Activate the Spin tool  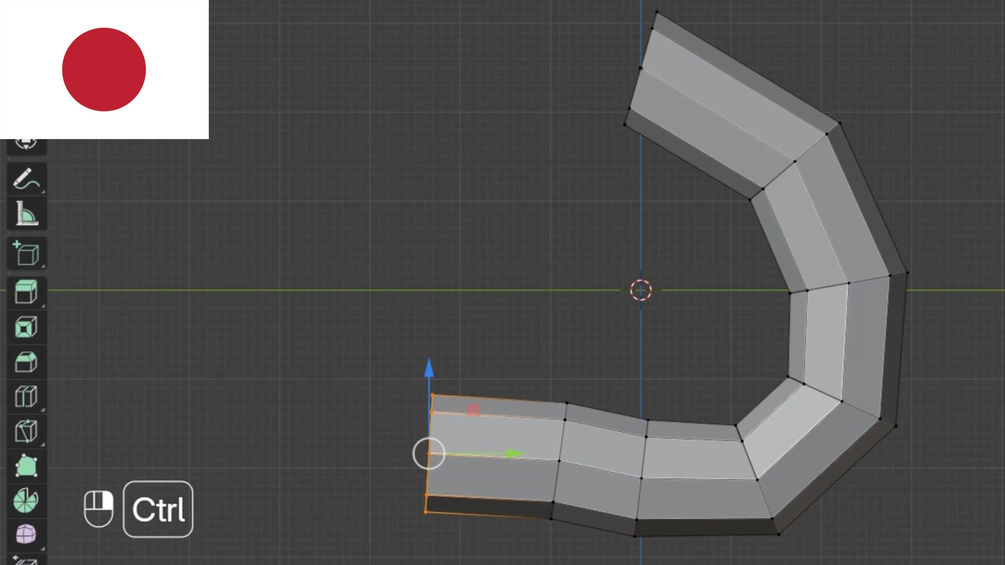(x=26, y=500)
